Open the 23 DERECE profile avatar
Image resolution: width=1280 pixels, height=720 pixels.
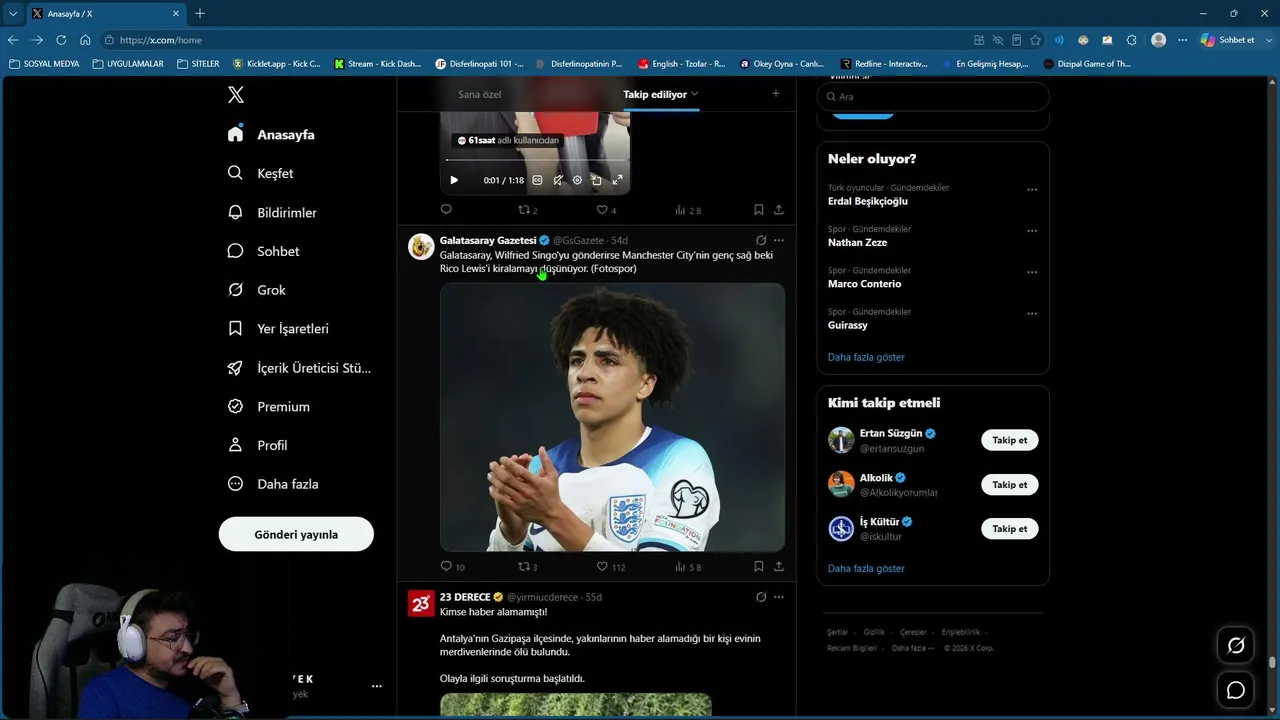click(x=421, y=603)
